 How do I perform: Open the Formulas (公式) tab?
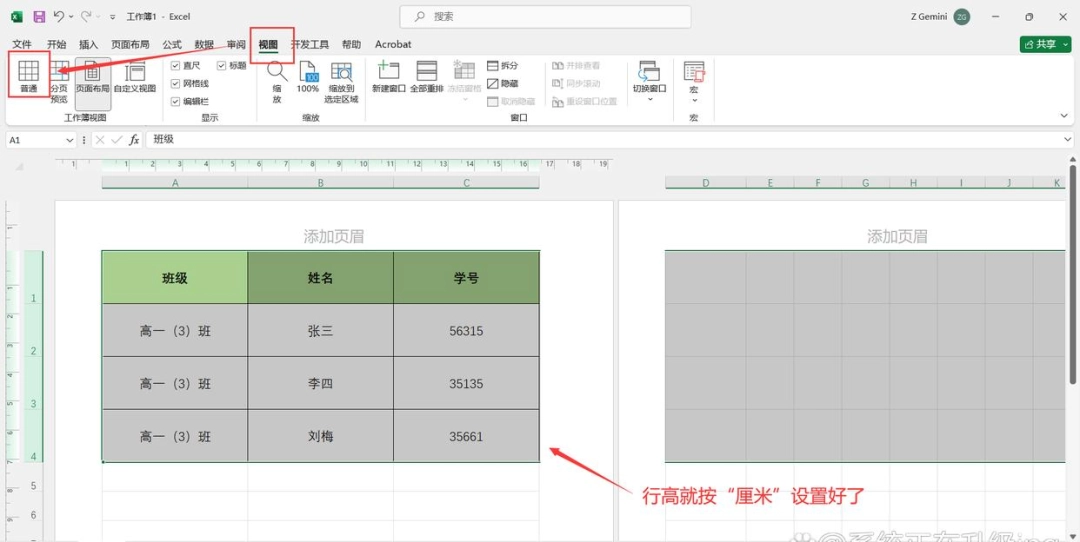[x=172, y=44]
